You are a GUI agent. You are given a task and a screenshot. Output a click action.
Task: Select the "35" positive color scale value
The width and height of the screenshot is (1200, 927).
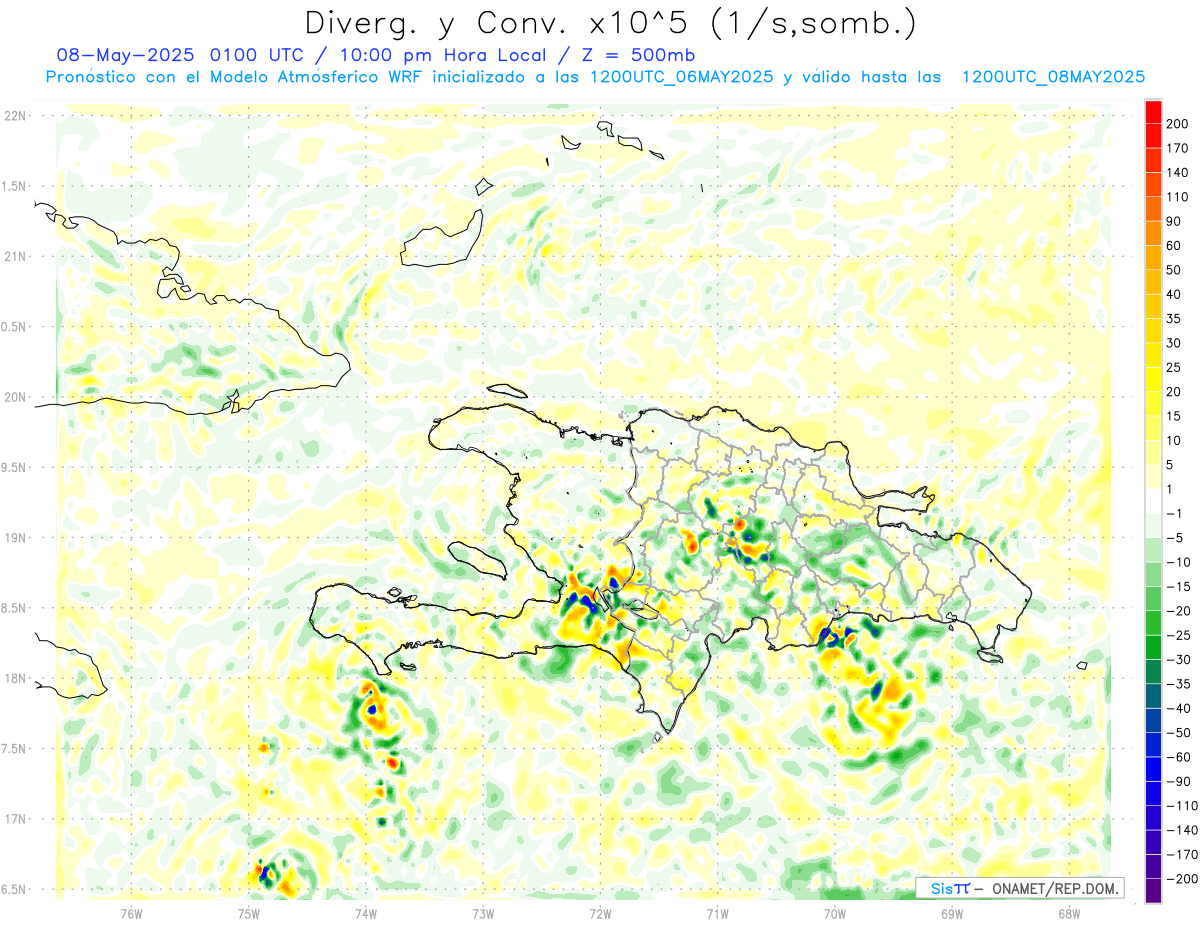(1175, 319)
